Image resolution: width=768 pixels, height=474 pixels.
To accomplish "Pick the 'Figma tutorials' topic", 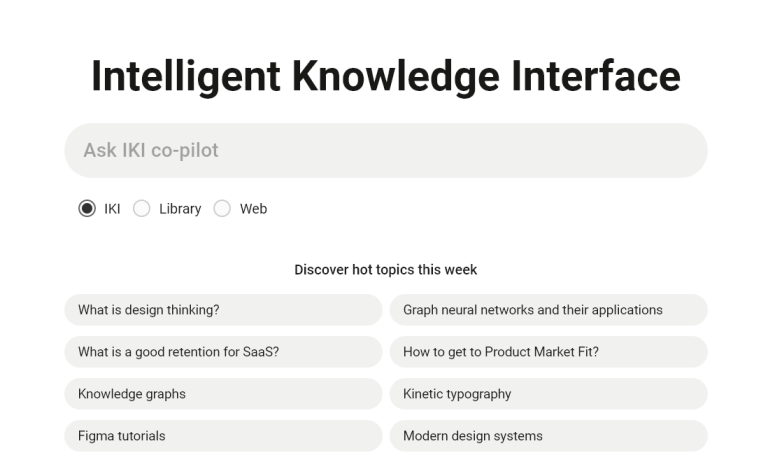I will (x=223, y=436).
